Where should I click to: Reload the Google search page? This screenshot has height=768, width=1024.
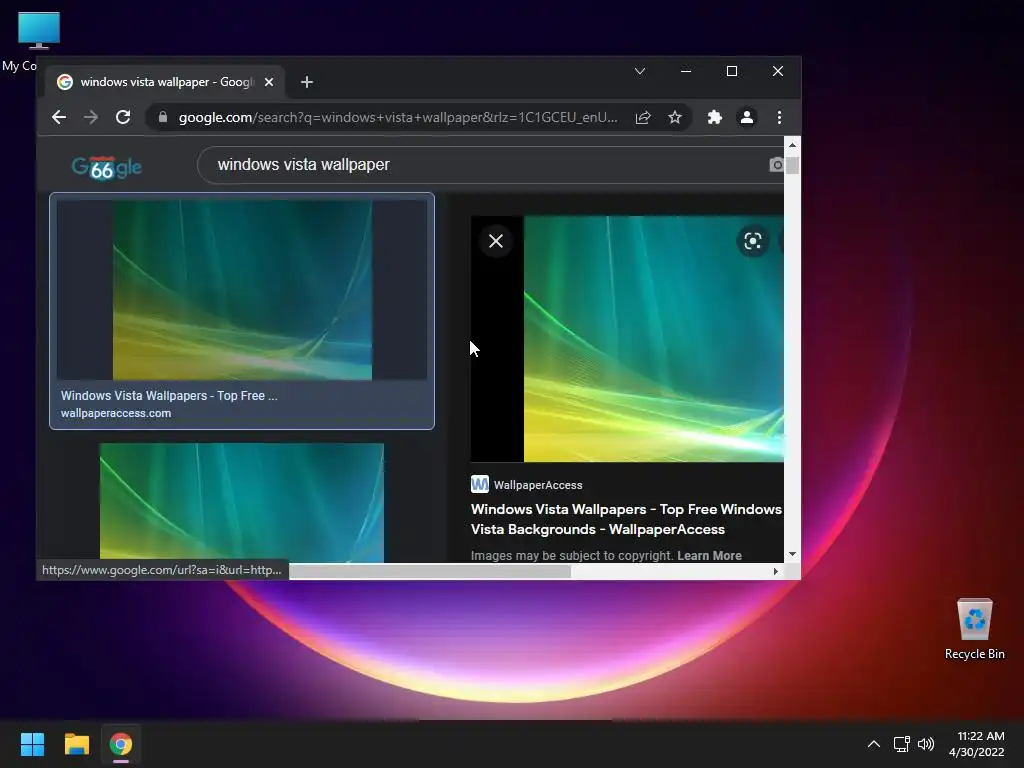pos(123,118)
